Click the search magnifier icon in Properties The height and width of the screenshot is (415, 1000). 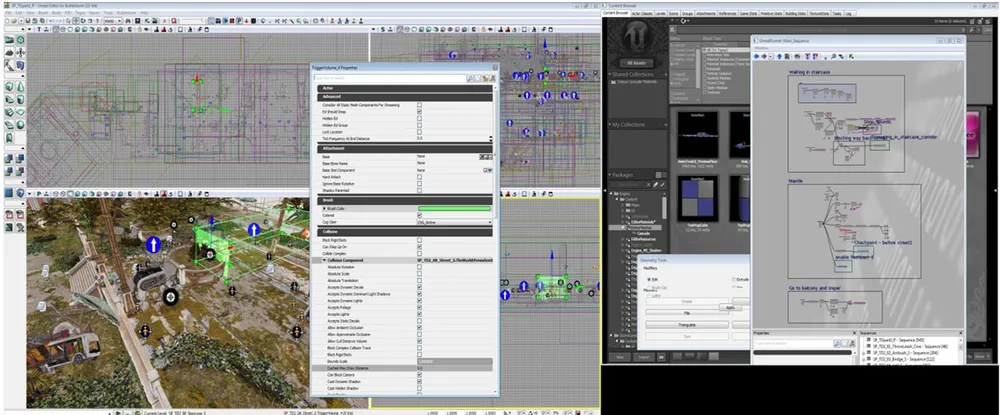tap(471, 77)
